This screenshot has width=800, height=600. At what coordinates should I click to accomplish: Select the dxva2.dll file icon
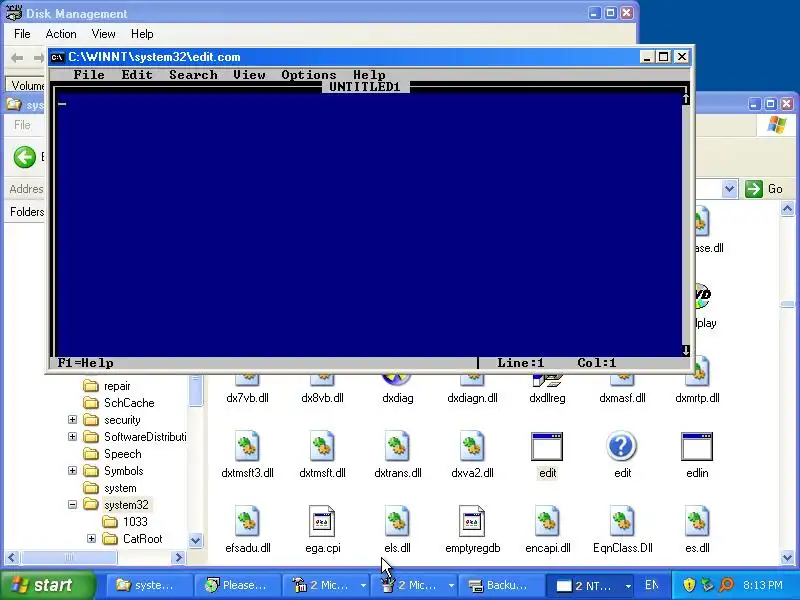point(472,446)
